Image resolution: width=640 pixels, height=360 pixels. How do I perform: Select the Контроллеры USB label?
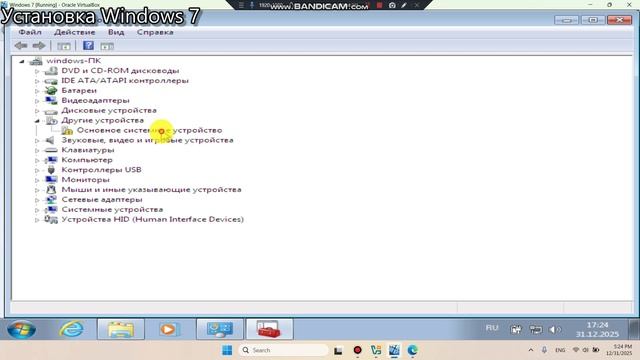(x=101, y=170)
